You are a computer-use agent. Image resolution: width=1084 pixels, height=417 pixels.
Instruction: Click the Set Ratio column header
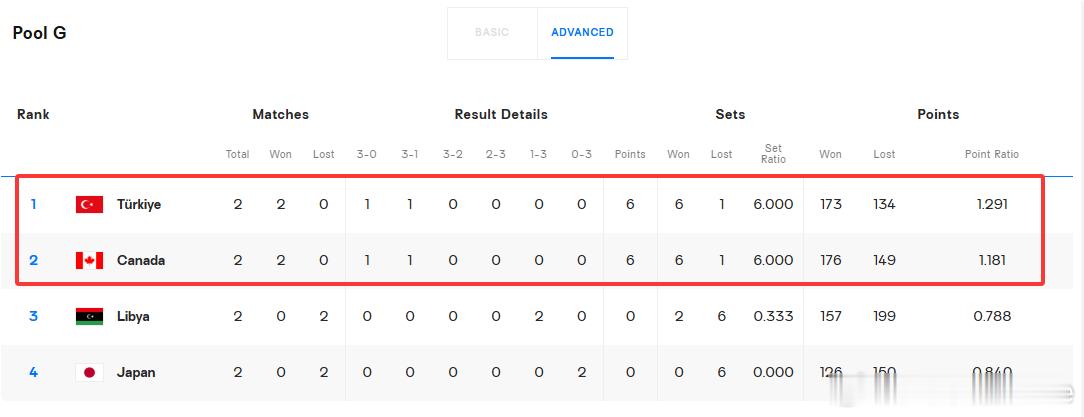[x=774, y=154]
